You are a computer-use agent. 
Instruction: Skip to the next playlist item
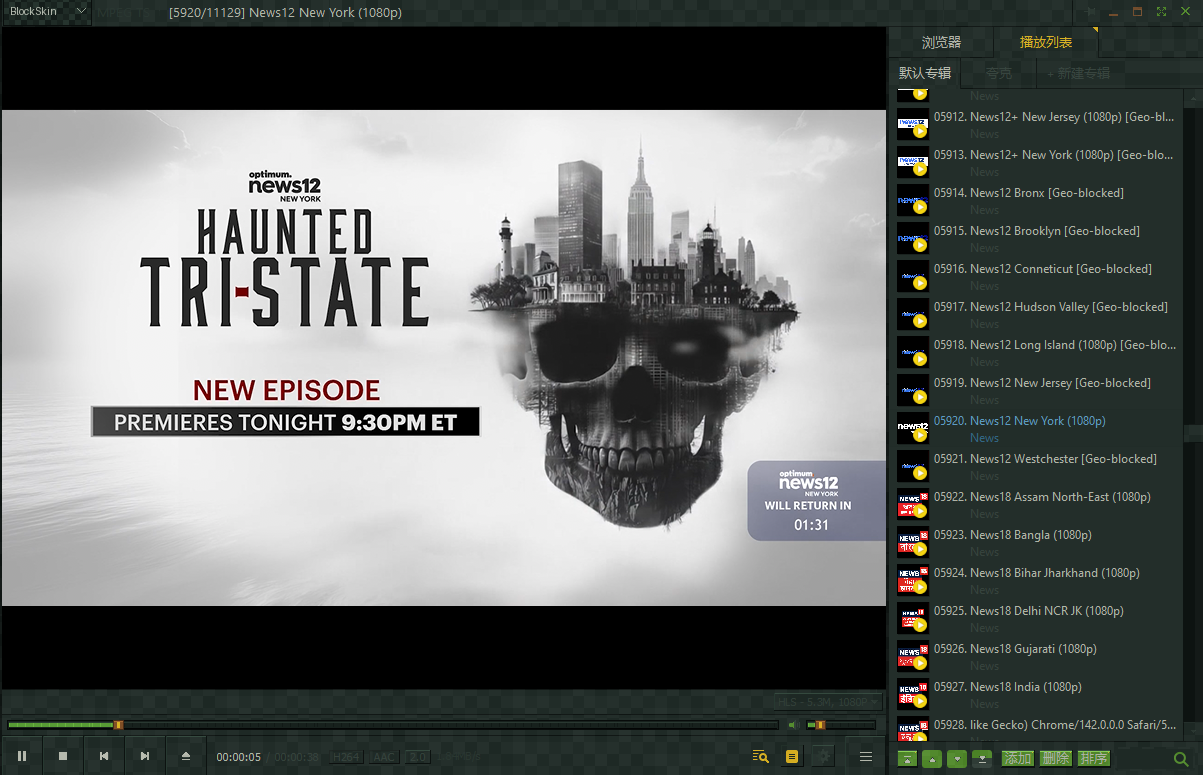145,756
